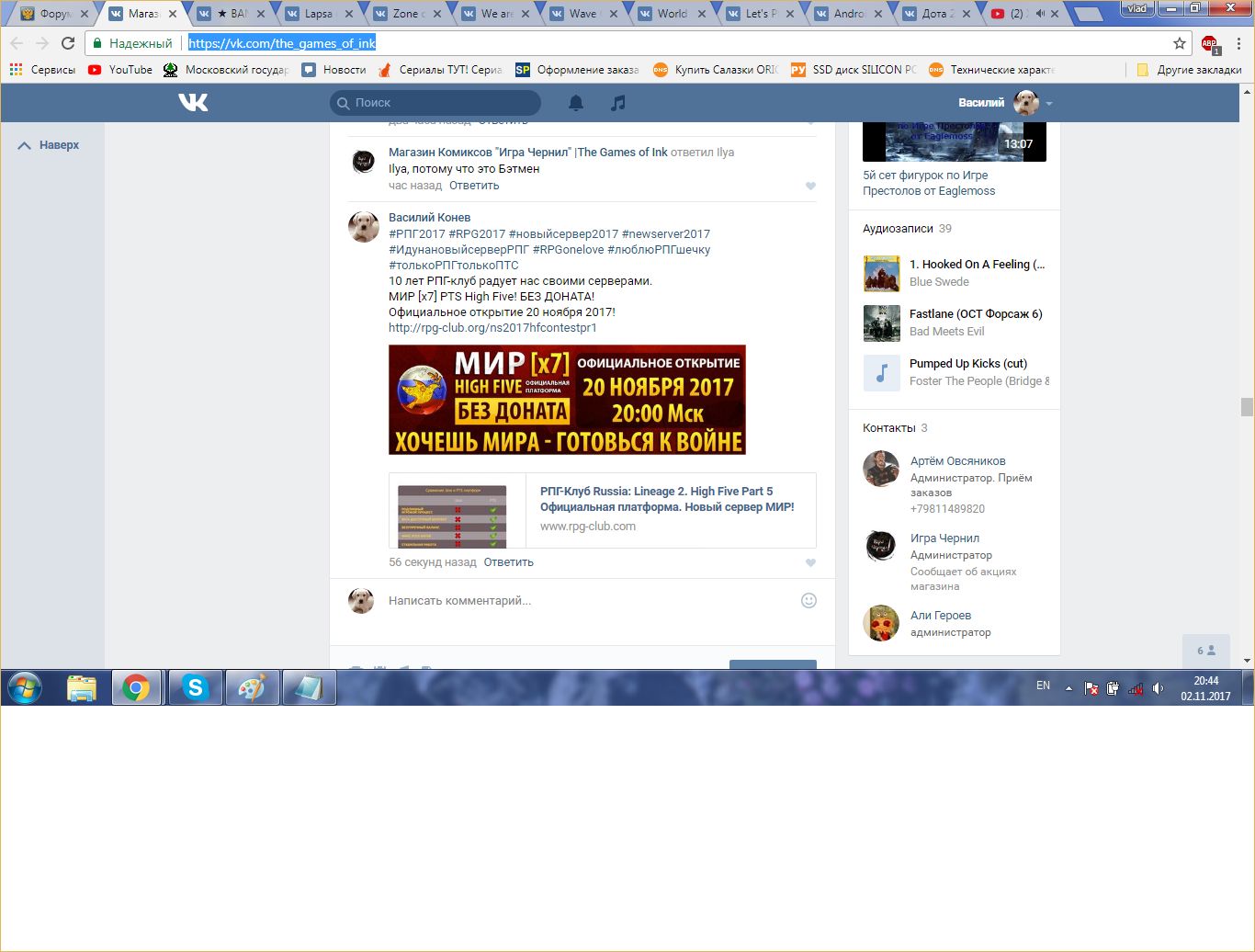Image resolution: width=1255 pixels, height=952 pixels.
Task: Click the Chrome icon in the taskbar
Action: [x=137, y=687]
